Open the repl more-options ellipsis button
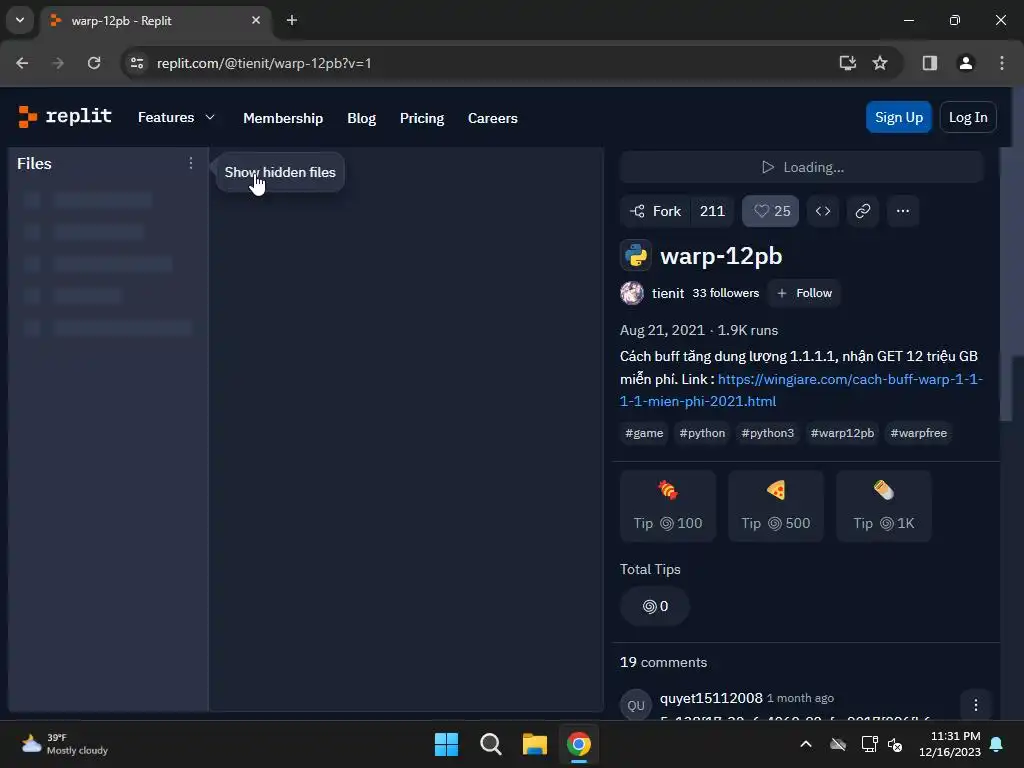Screen dimensions: 1024x768 (x=903, y=211)
